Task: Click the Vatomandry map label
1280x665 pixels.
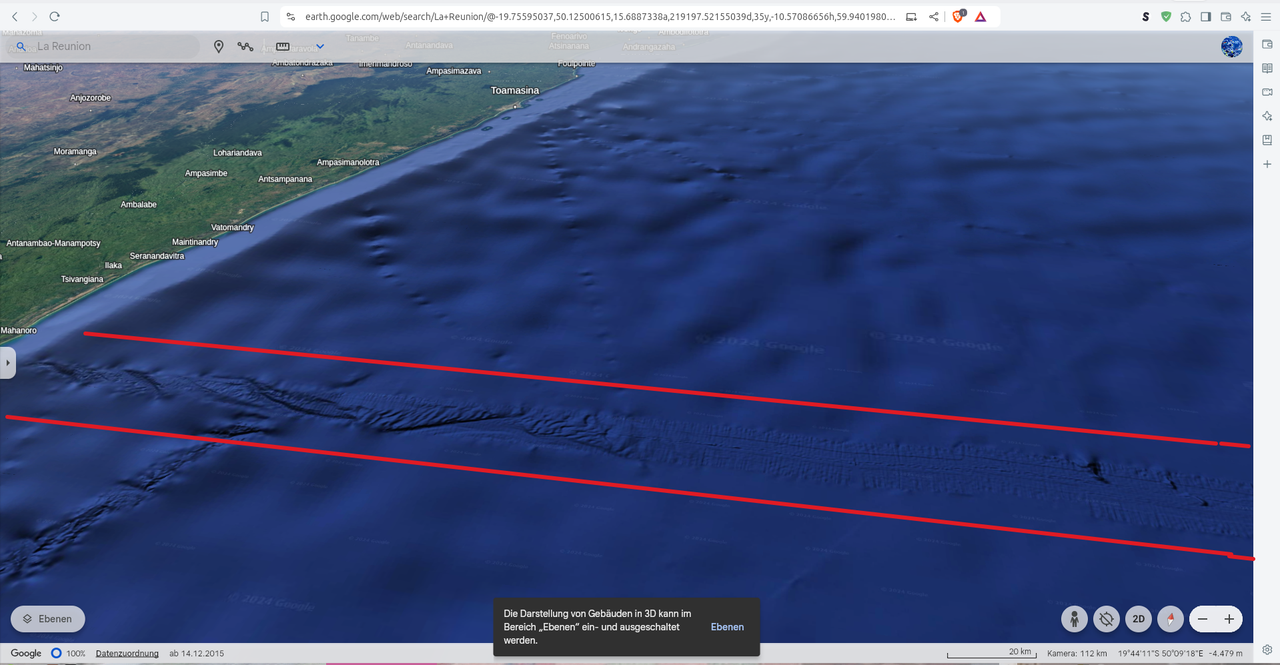Action: point(233,227)
